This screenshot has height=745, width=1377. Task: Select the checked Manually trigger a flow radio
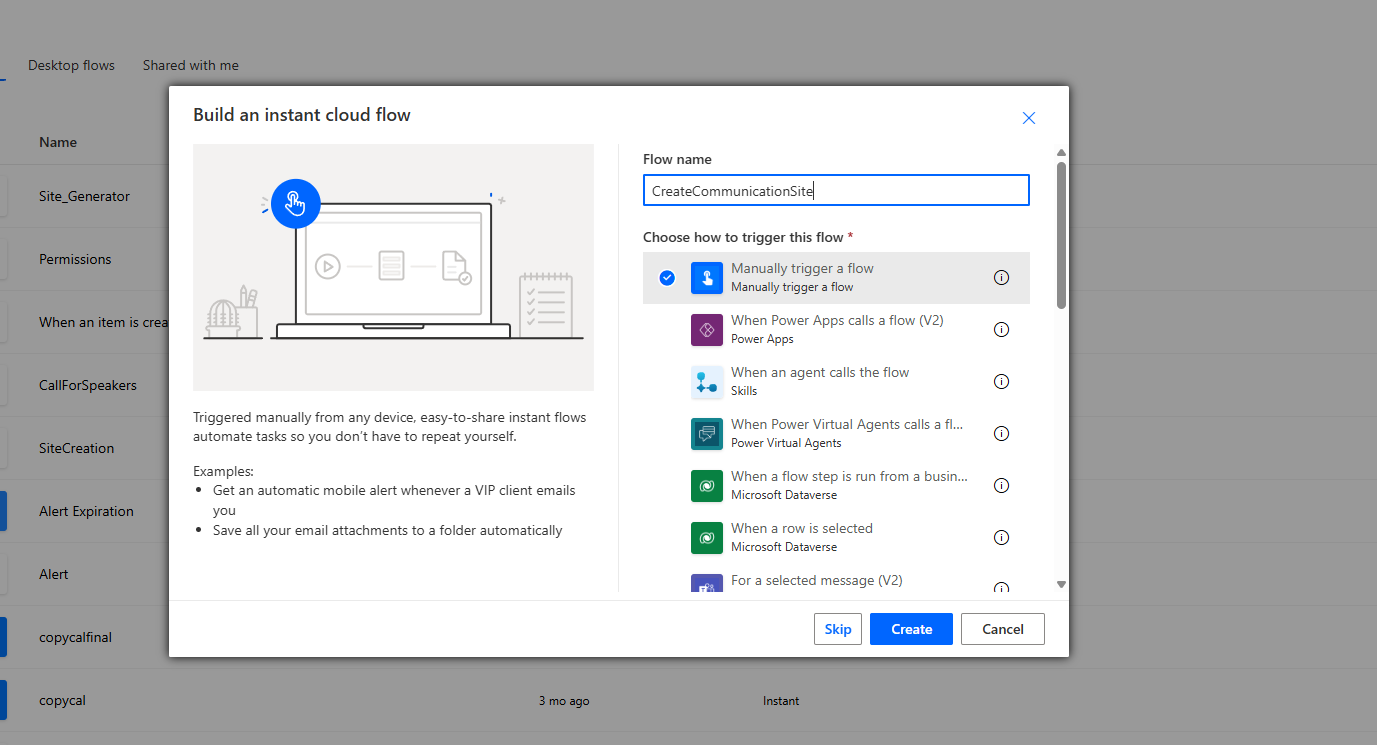click(x=667, y=278)
